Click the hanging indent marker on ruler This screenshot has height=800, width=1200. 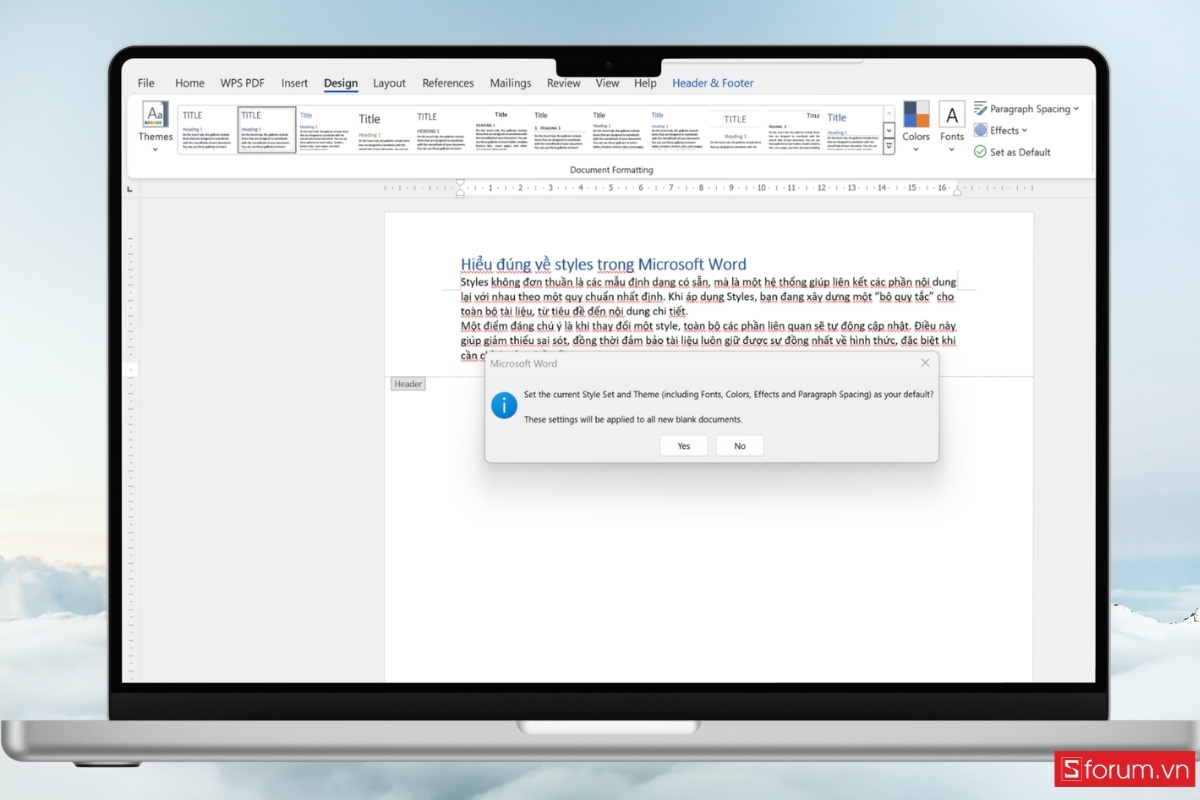click(x=460, y=192)
